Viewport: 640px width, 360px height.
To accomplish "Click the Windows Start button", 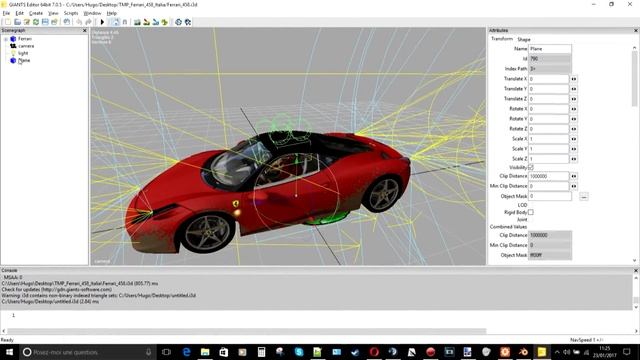I will pyautogui.click(x=9, y=352).
